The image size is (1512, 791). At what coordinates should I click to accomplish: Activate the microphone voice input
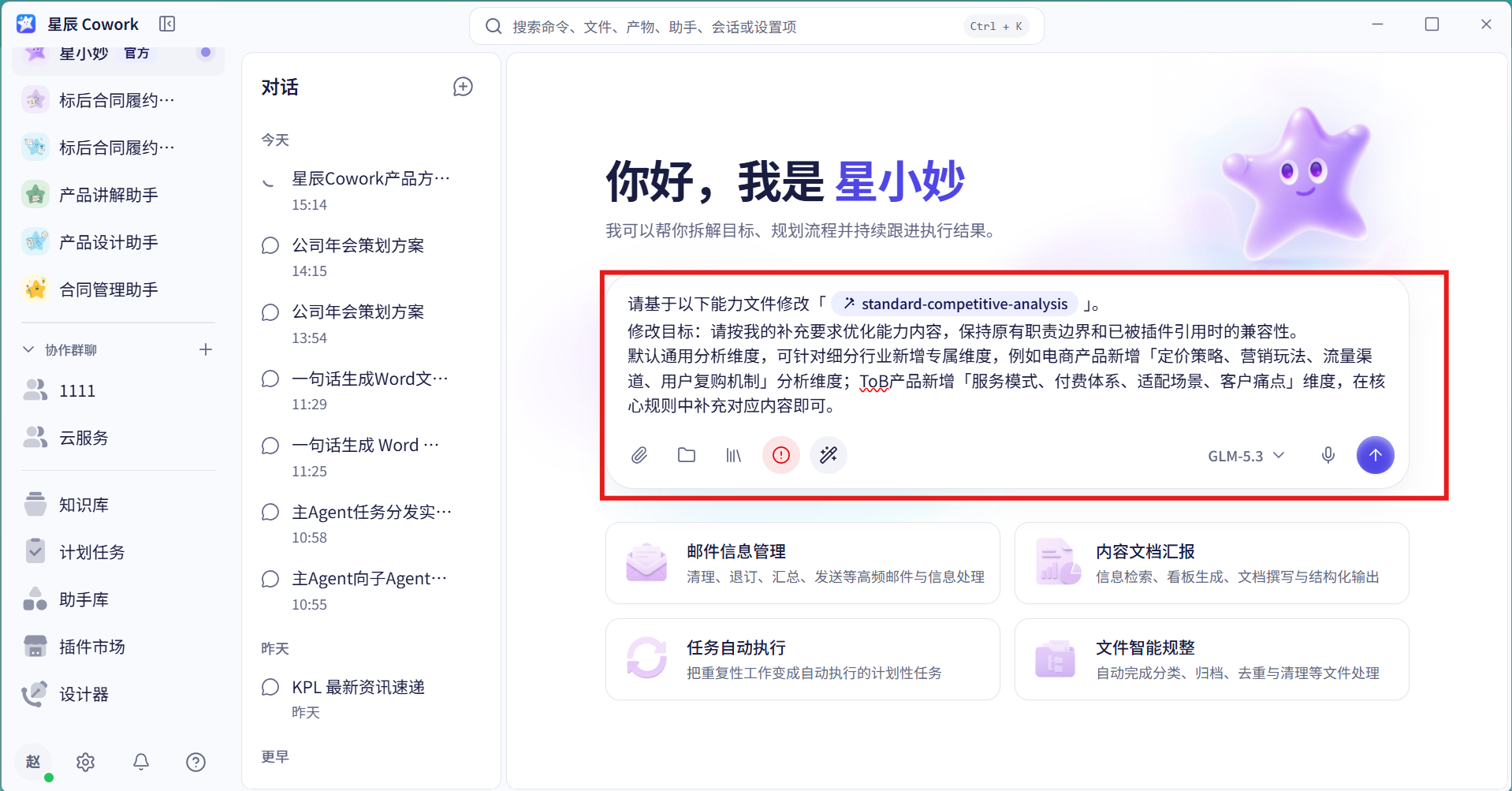[1328, 455]
